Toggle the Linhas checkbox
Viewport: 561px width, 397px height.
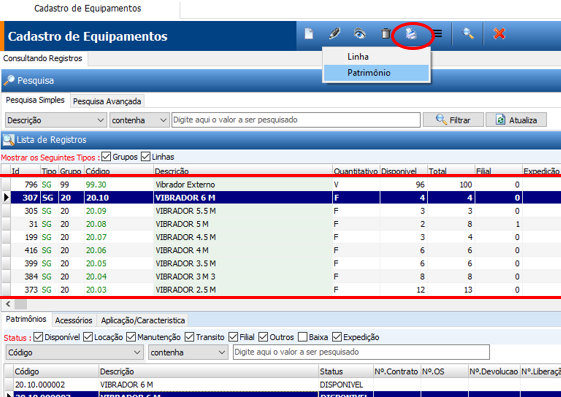pyautogui.click(x=145, y=157)
